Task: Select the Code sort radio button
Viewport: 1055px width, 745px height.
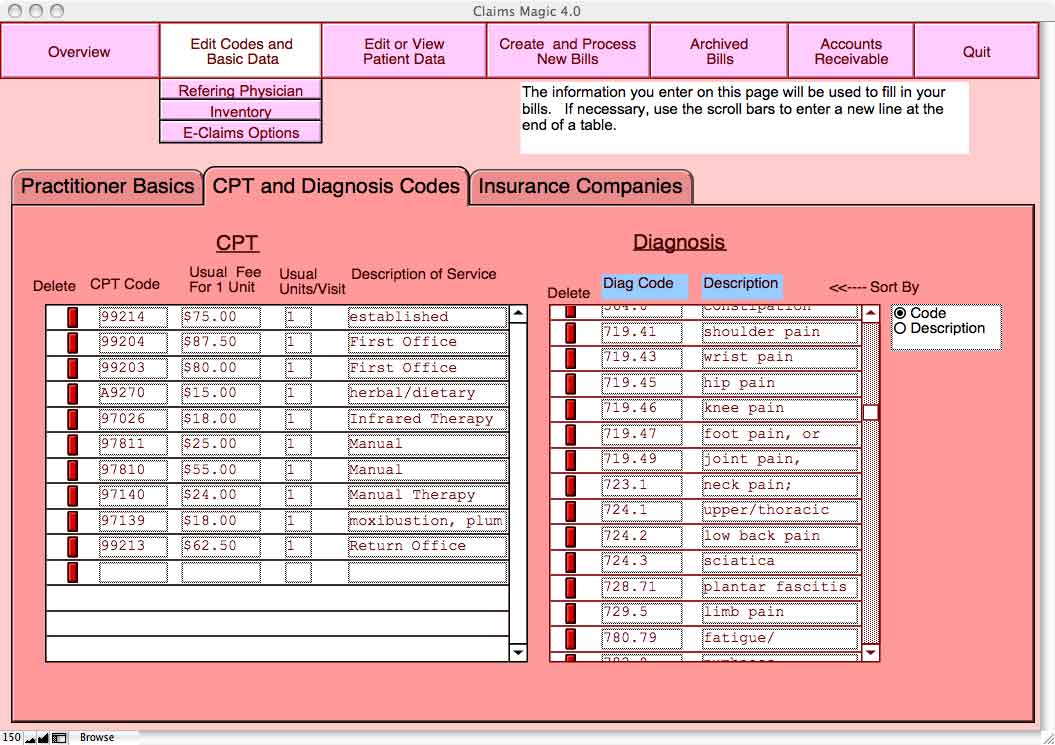Action: pyautogui.click(x=900, y=314)
